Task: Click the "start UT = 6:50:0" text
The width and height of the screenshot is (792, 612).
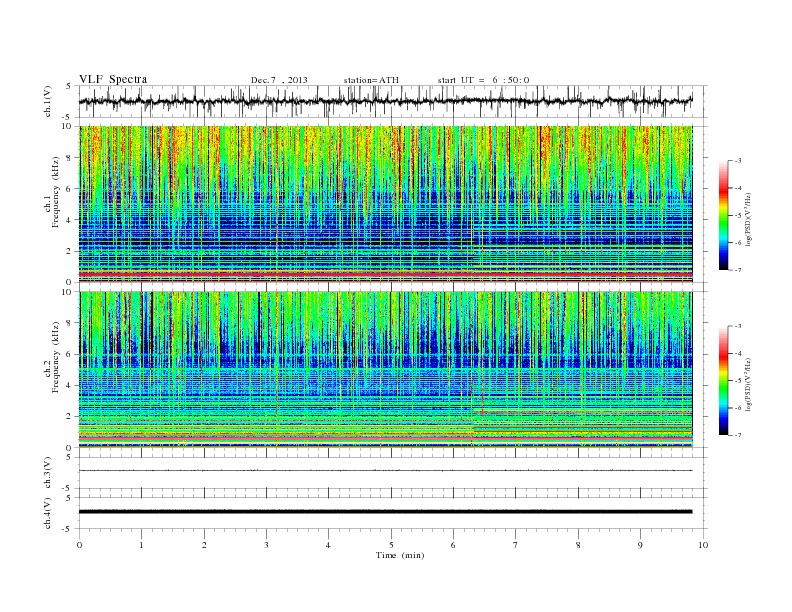Action: 483,80
